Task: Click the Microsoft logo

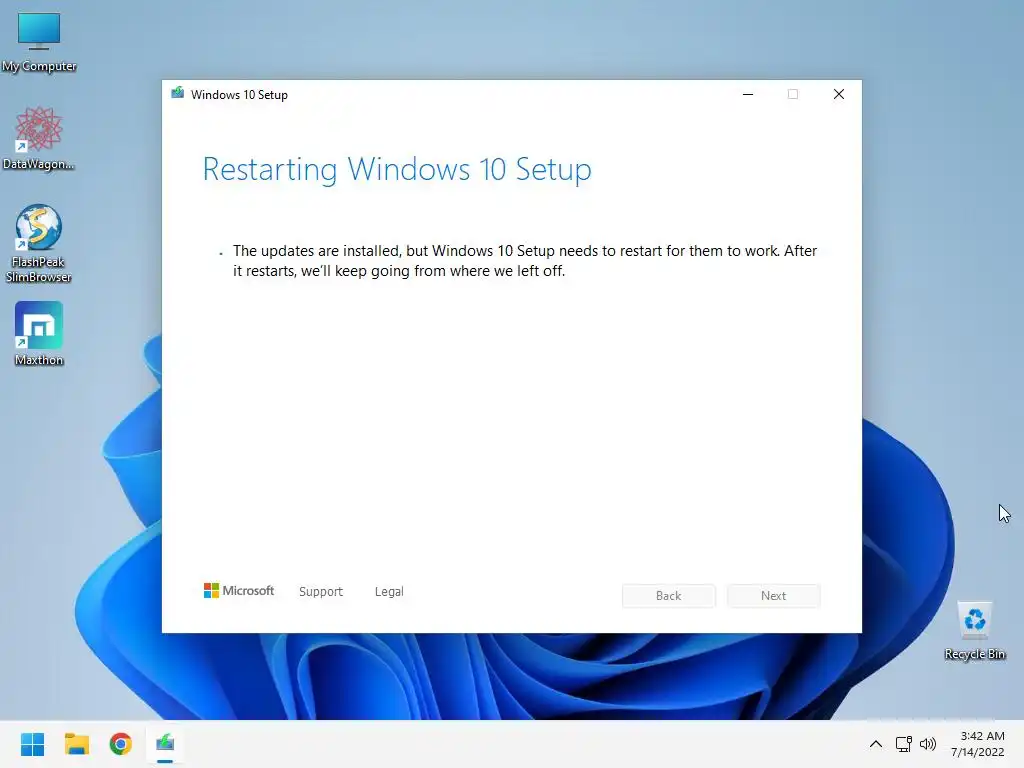Action: pyautogui.click(x=239, y=591)
